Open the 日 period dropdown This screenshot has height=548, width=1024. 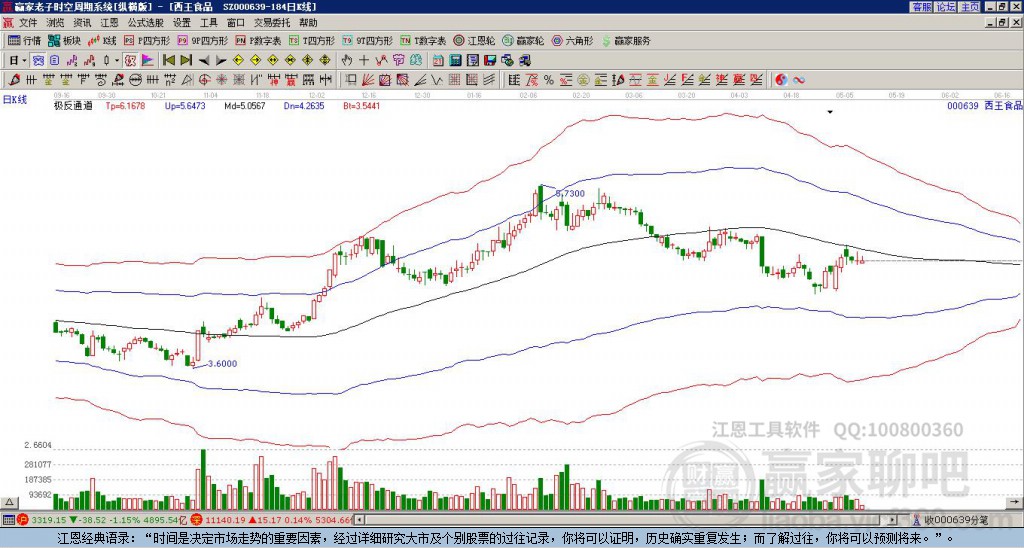pos(17,61)
